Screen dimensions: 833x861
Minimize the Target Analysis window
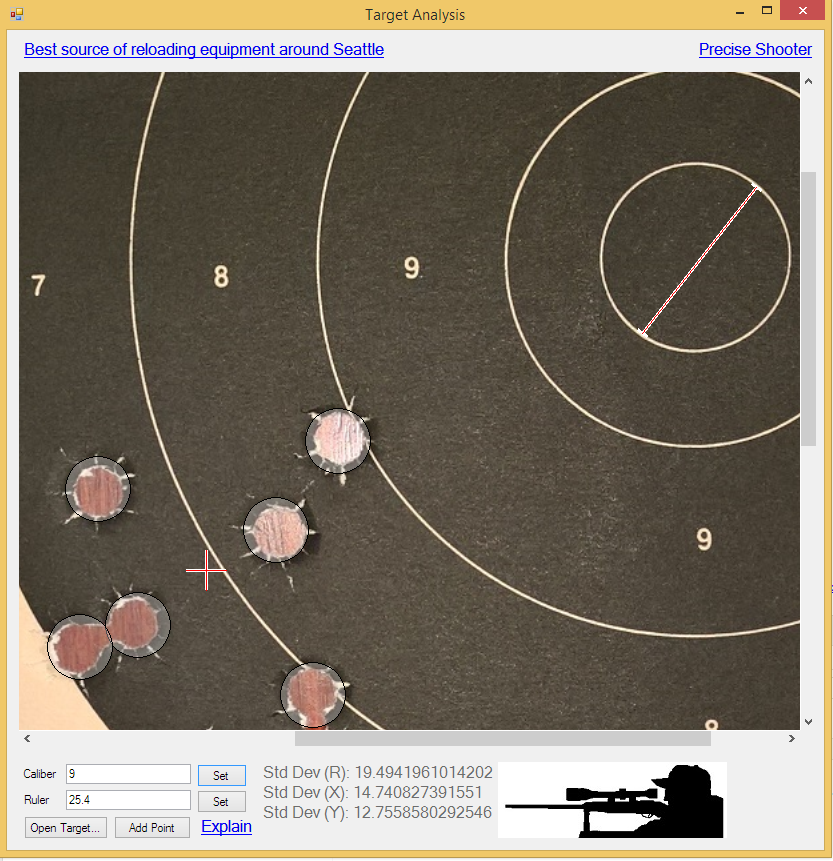pos(740,12)
